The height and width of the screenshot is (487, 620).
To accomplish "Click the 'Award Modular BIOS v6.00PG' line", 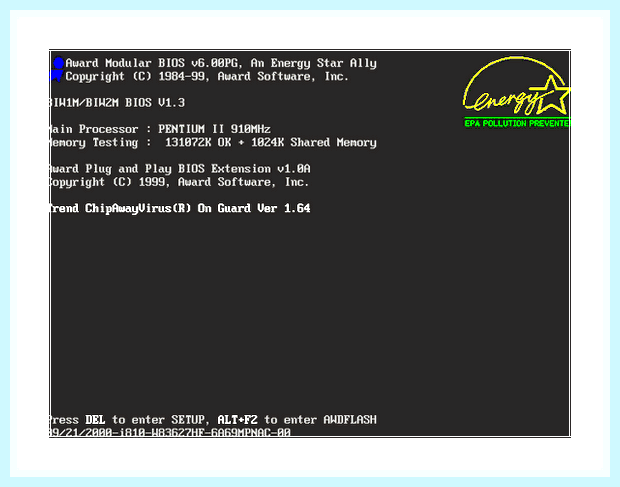I will (x=221, y=63).
